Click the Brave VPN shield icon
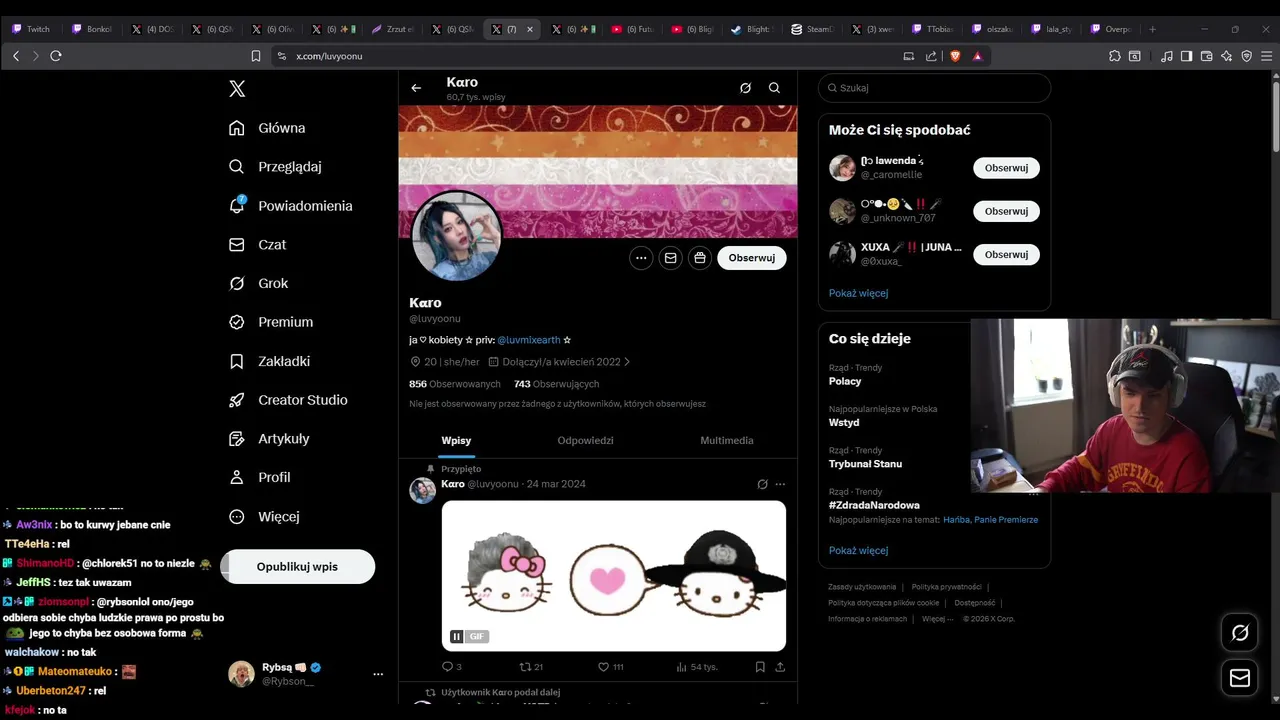This screenshot has height=720, width=1280. [1246, 56]
